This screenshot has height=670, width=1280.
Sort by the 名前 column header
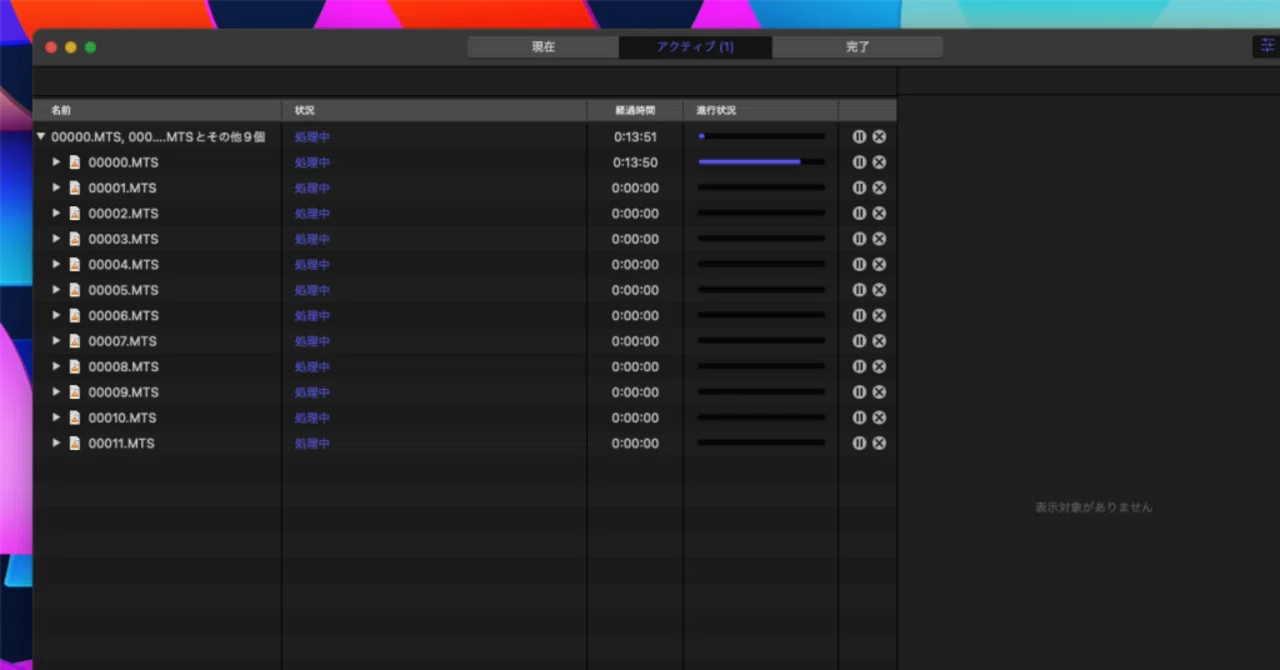[157, 110]
